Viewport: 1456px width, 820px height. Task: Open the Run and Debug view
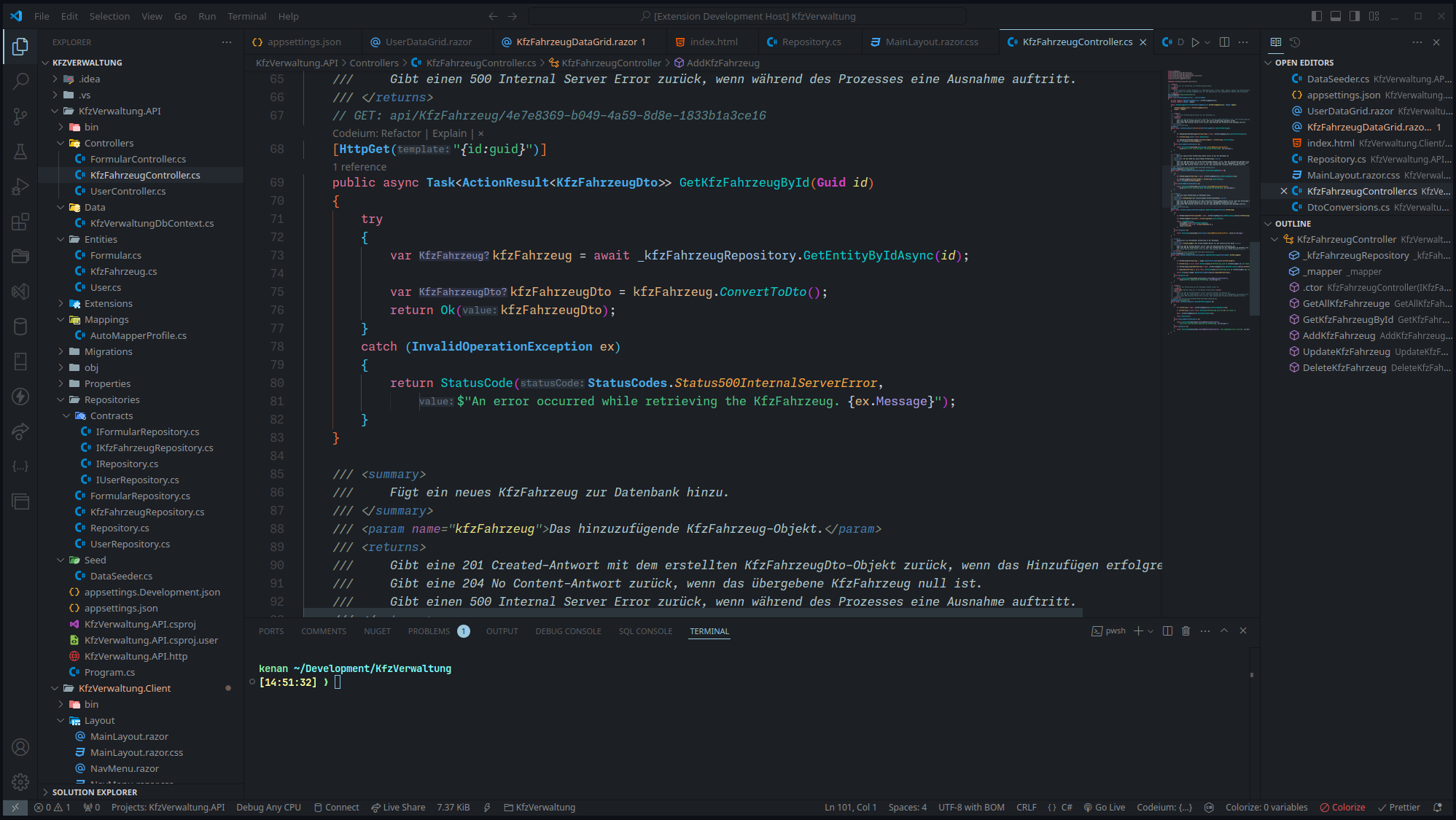click(x=20, y=187)
